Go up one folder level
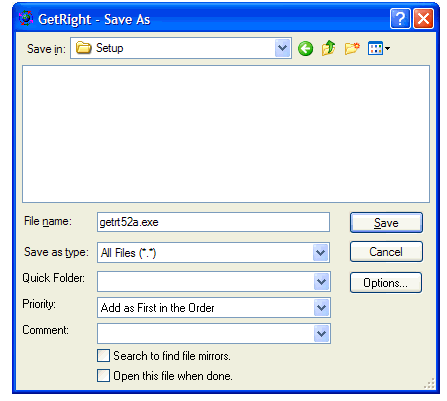Image resolution: width=447 pixels, height=401 pixels. coord(328,48)
